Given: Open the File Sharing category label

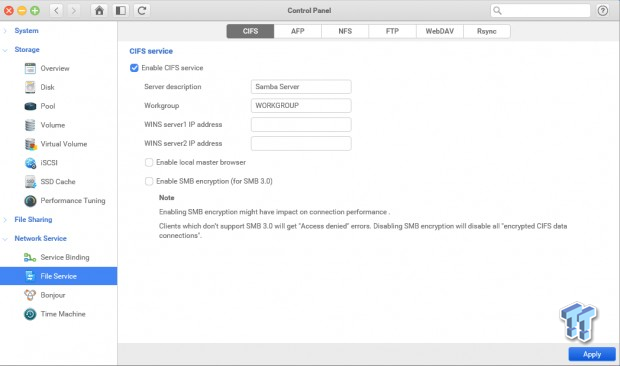Looking at the screenshot, I should click(33, 220).
